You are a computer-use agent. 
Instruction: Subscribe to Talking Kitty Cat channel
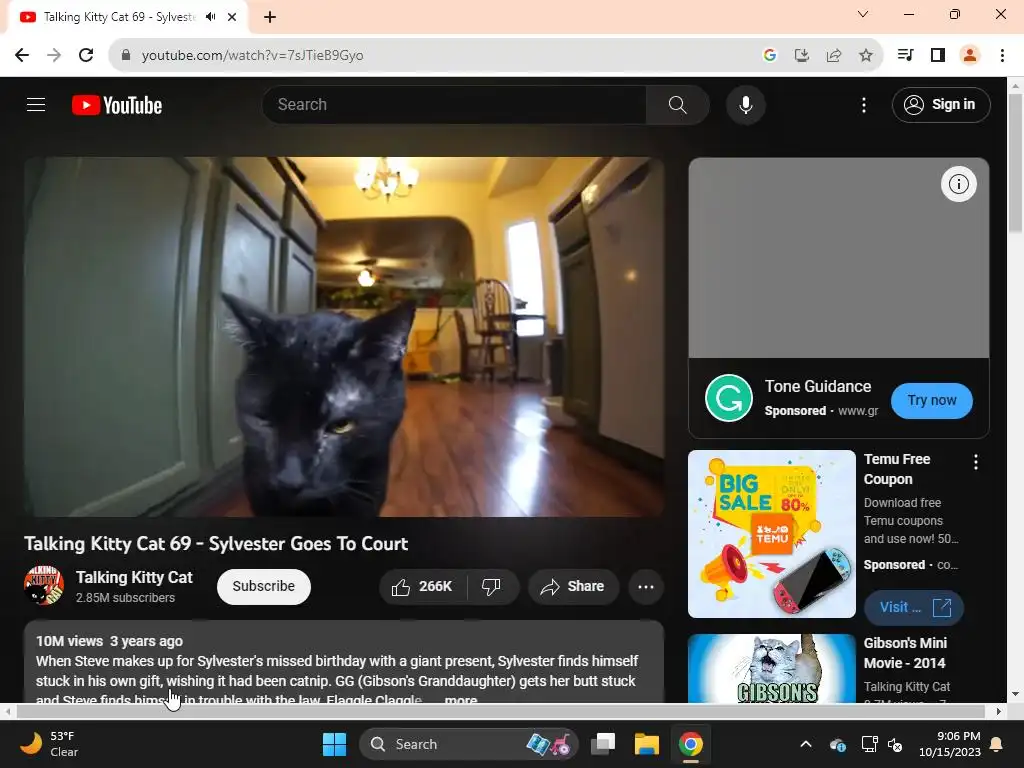point(264,586)
